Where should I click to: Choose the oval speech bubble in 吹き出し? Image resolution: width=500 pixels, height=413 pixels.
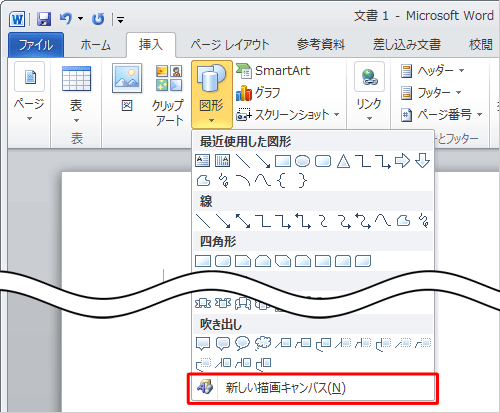(242, 343)
